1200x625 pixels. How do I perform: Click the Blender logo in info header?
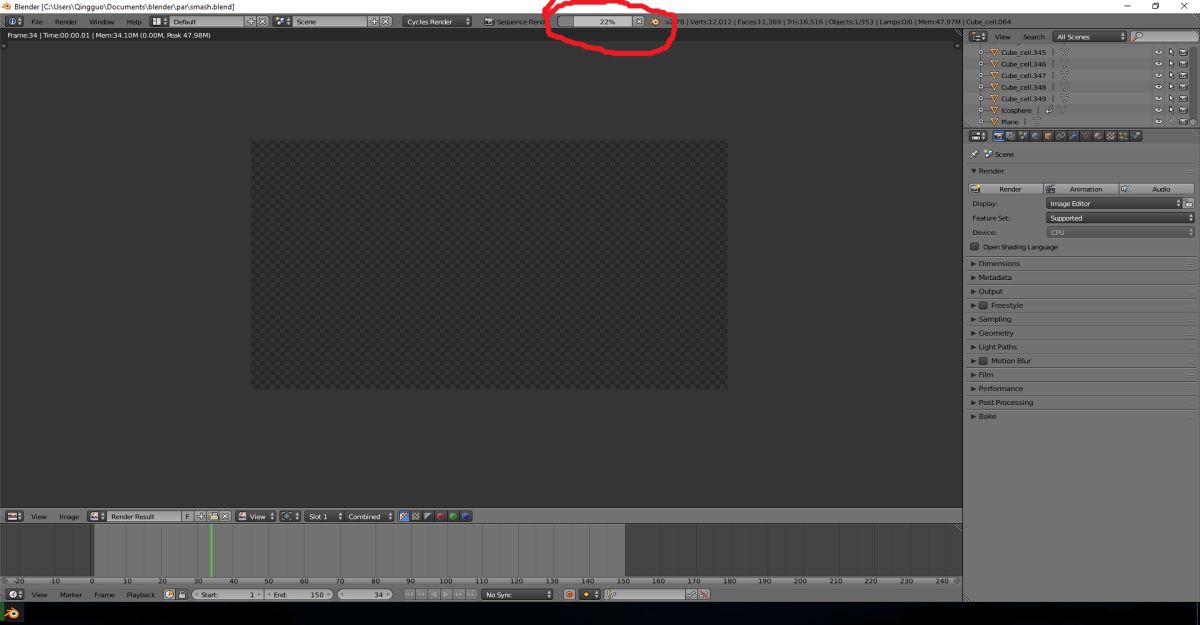click(x=655, y=21)
